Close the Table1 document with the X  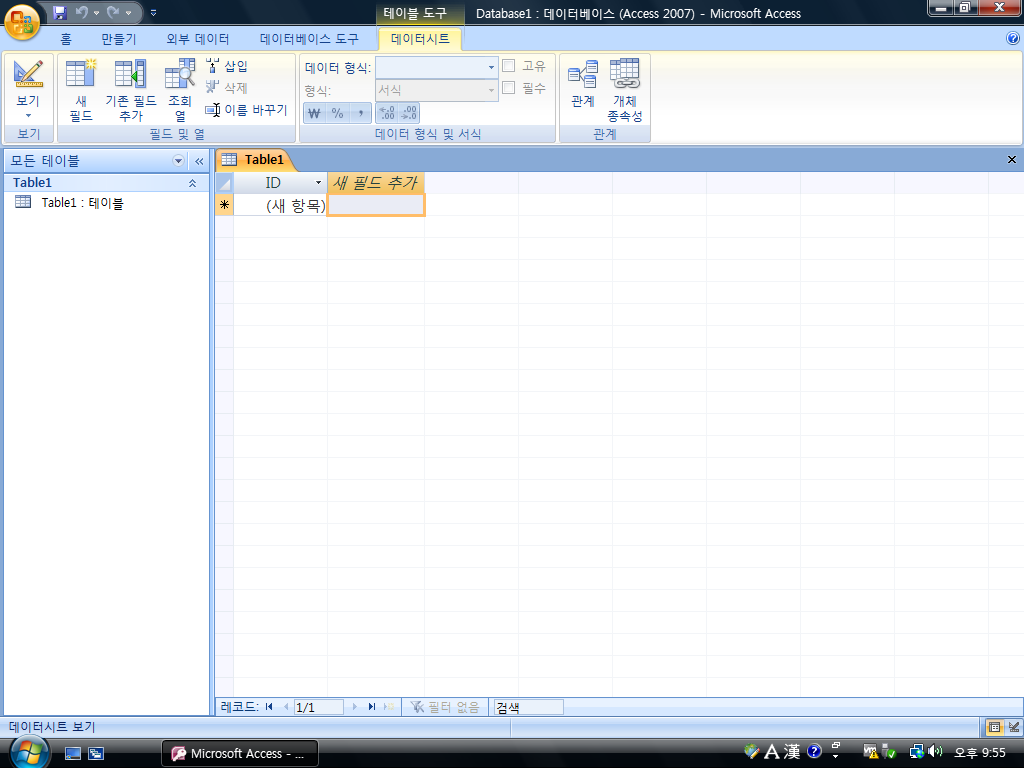[1012, 159]
